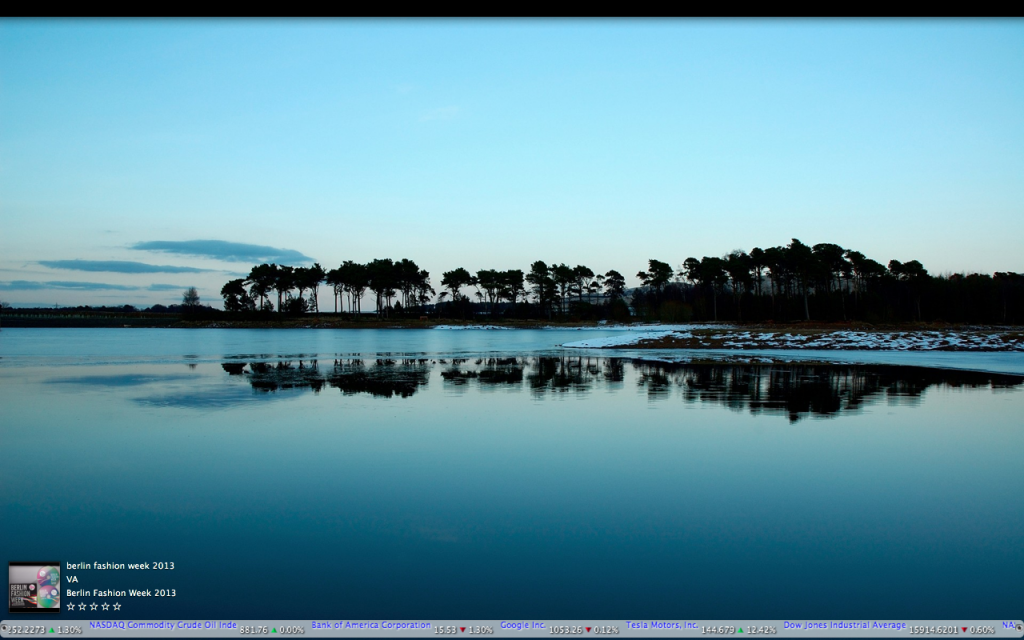
Task: Select the Dow Jones Industrial Average link
Action: 844,625
